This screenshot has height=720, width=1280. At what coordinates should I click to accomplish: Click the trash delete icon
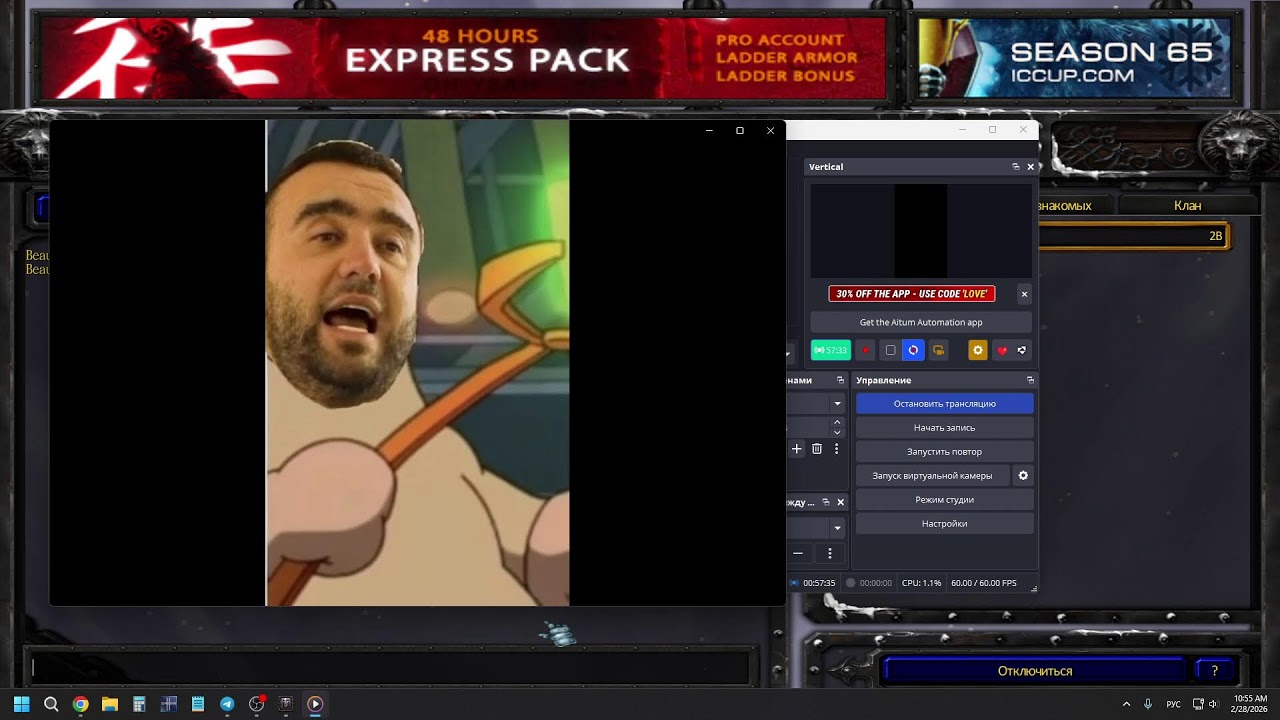click(817, 449)
